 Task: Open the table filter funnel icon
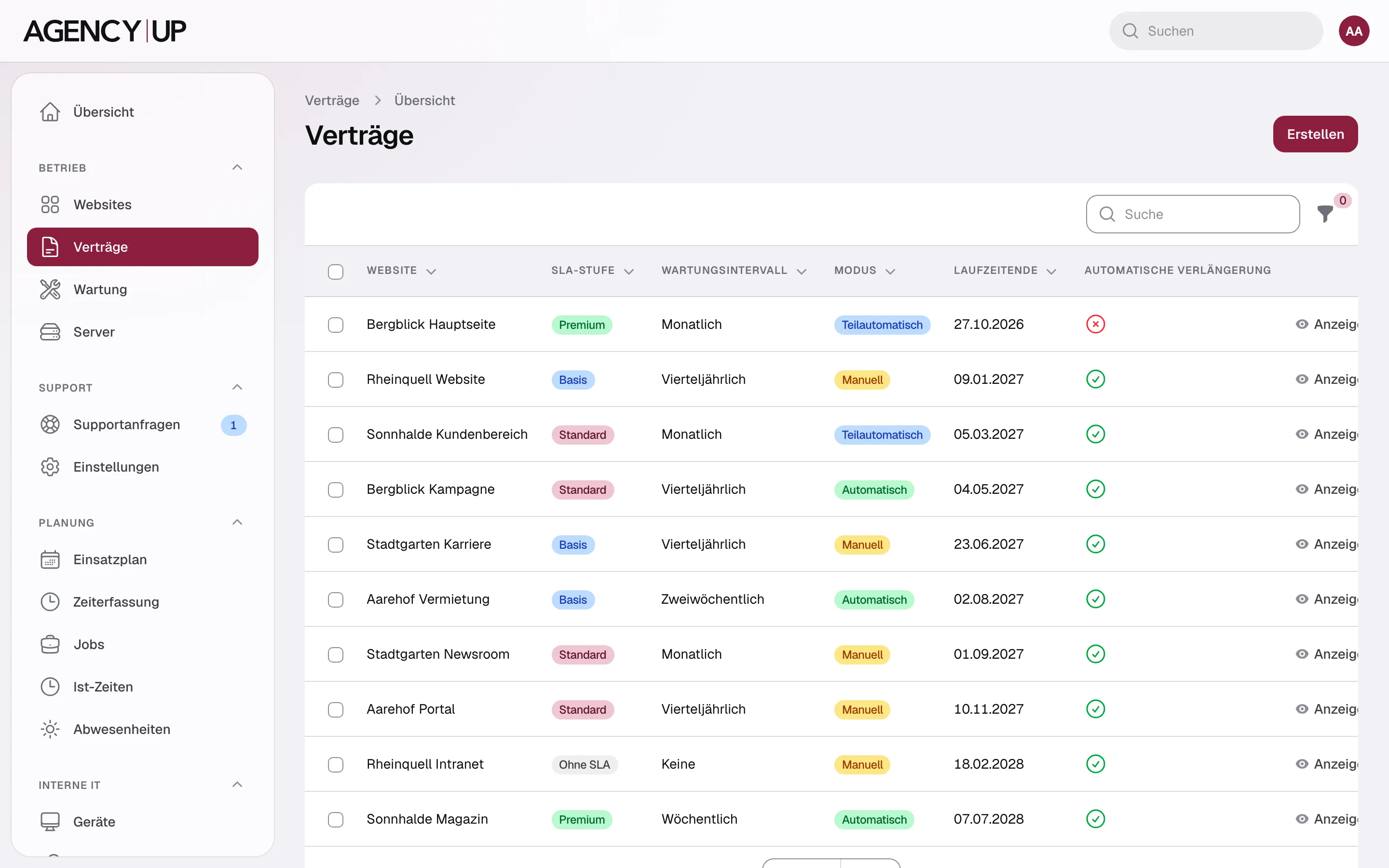(x=1325, y=214)
